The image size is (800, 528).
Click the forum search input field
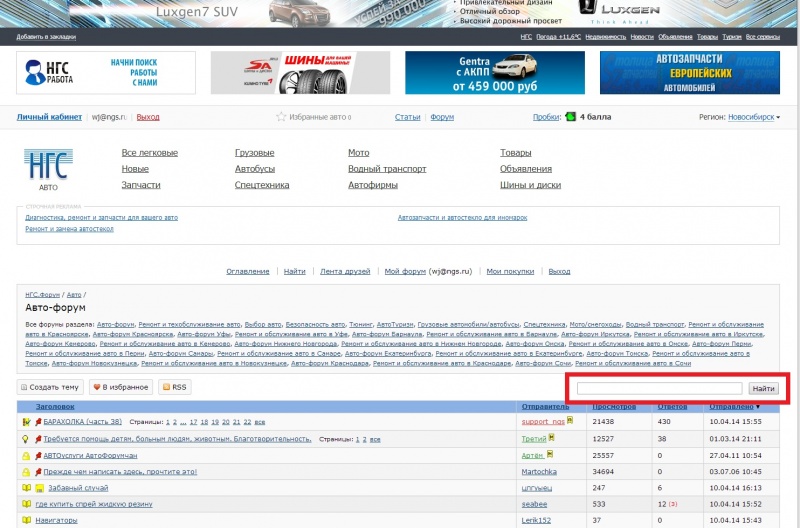coord(660,388)
